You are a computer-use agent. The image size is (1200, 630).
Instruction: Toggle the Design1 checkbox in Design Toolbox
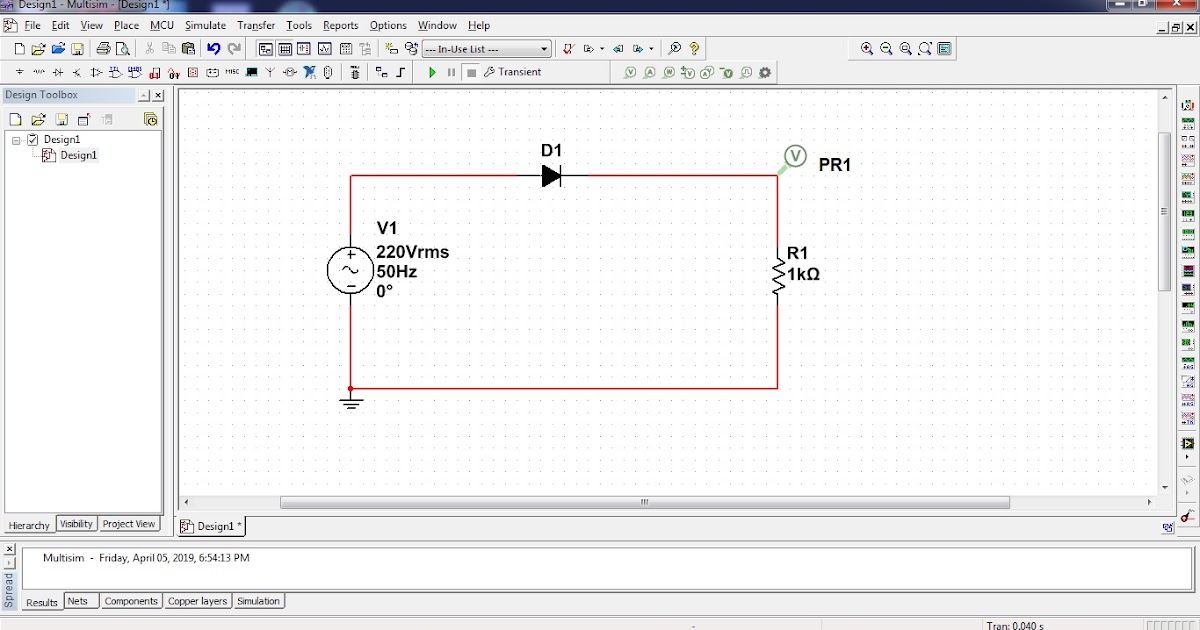point(33,139)
